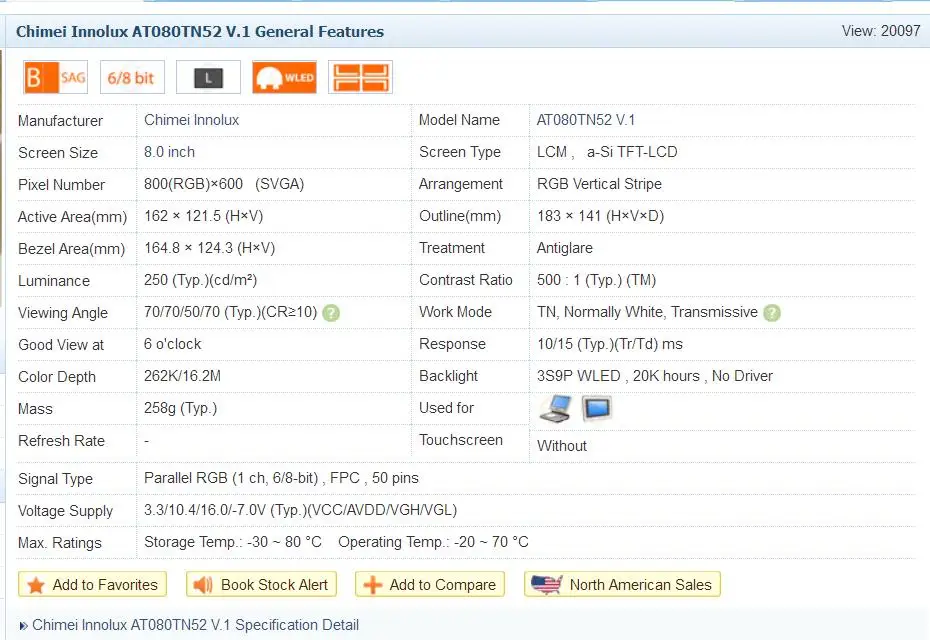Click the Add to Favorites button
The image size is (930, 640).
(x=93, y=585)
